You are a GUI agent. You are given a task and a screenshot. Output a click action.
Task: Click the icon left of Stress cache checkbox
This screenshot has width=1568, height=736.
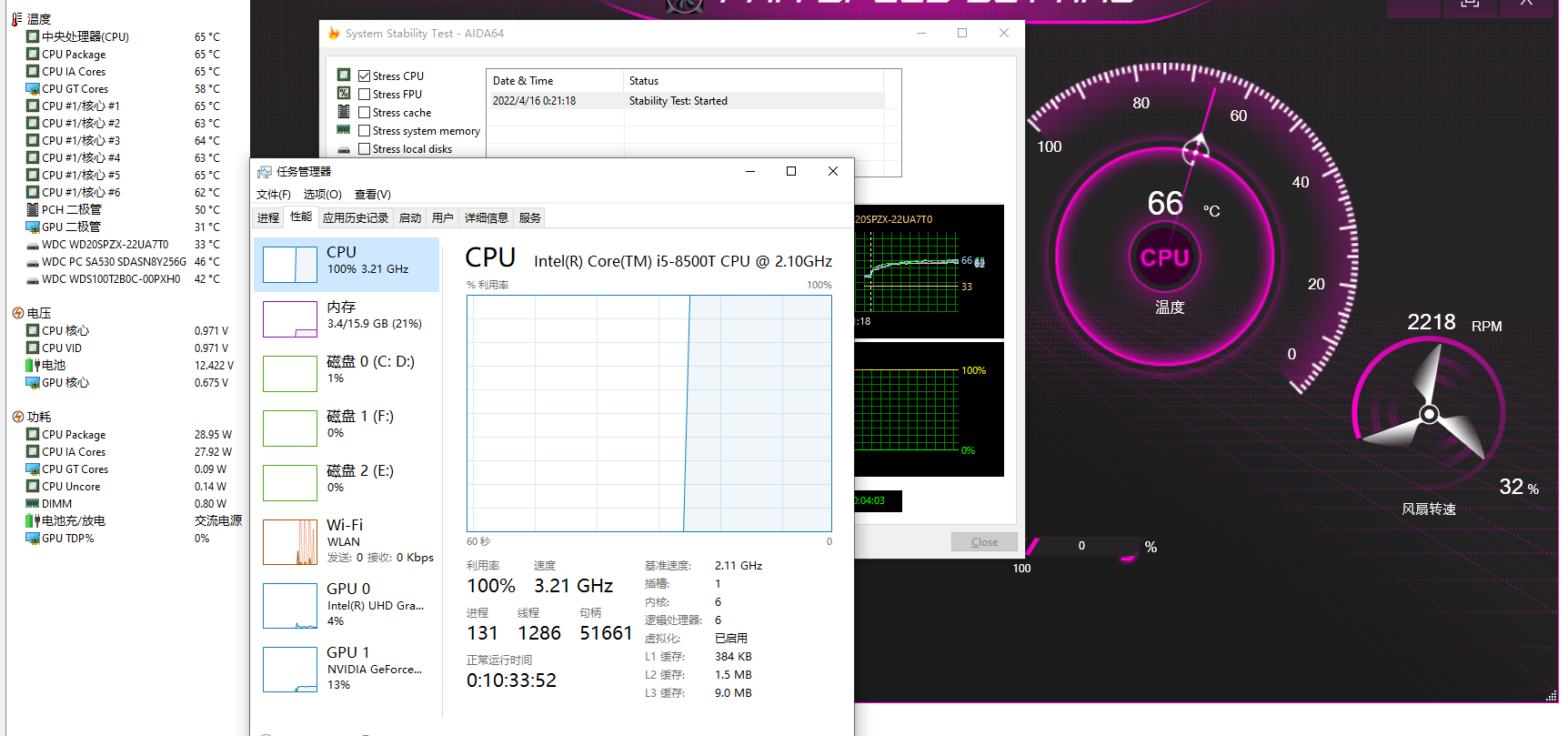(344, 111)
